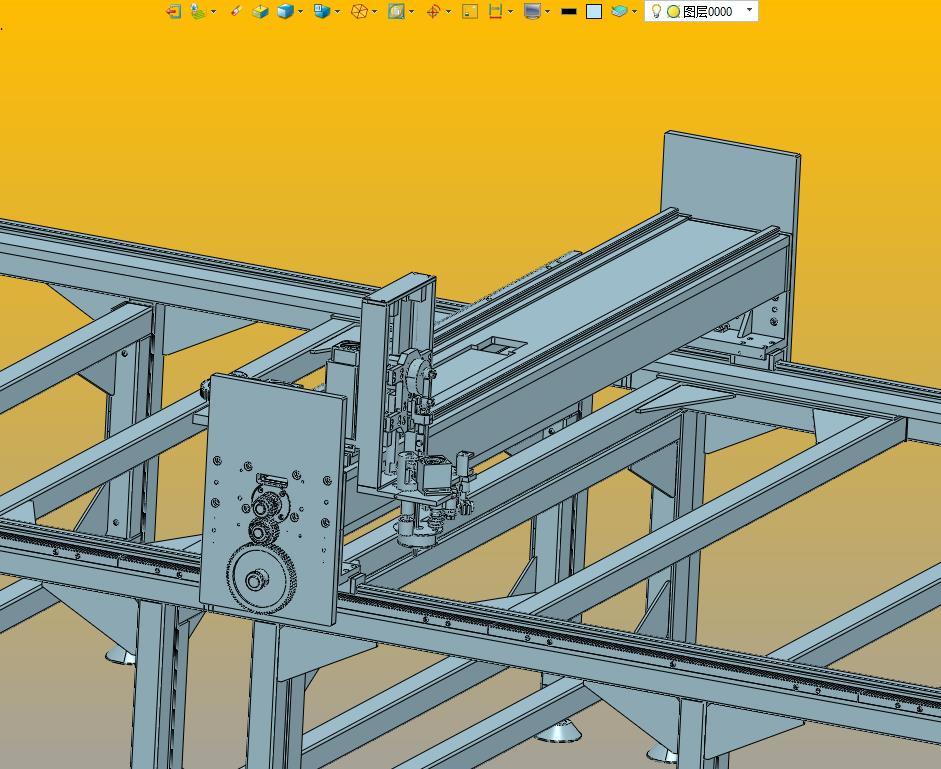Expand the dropdown next to the blue cube
The width and height of the screenshot is (941, 769).
tap(300, 11)
